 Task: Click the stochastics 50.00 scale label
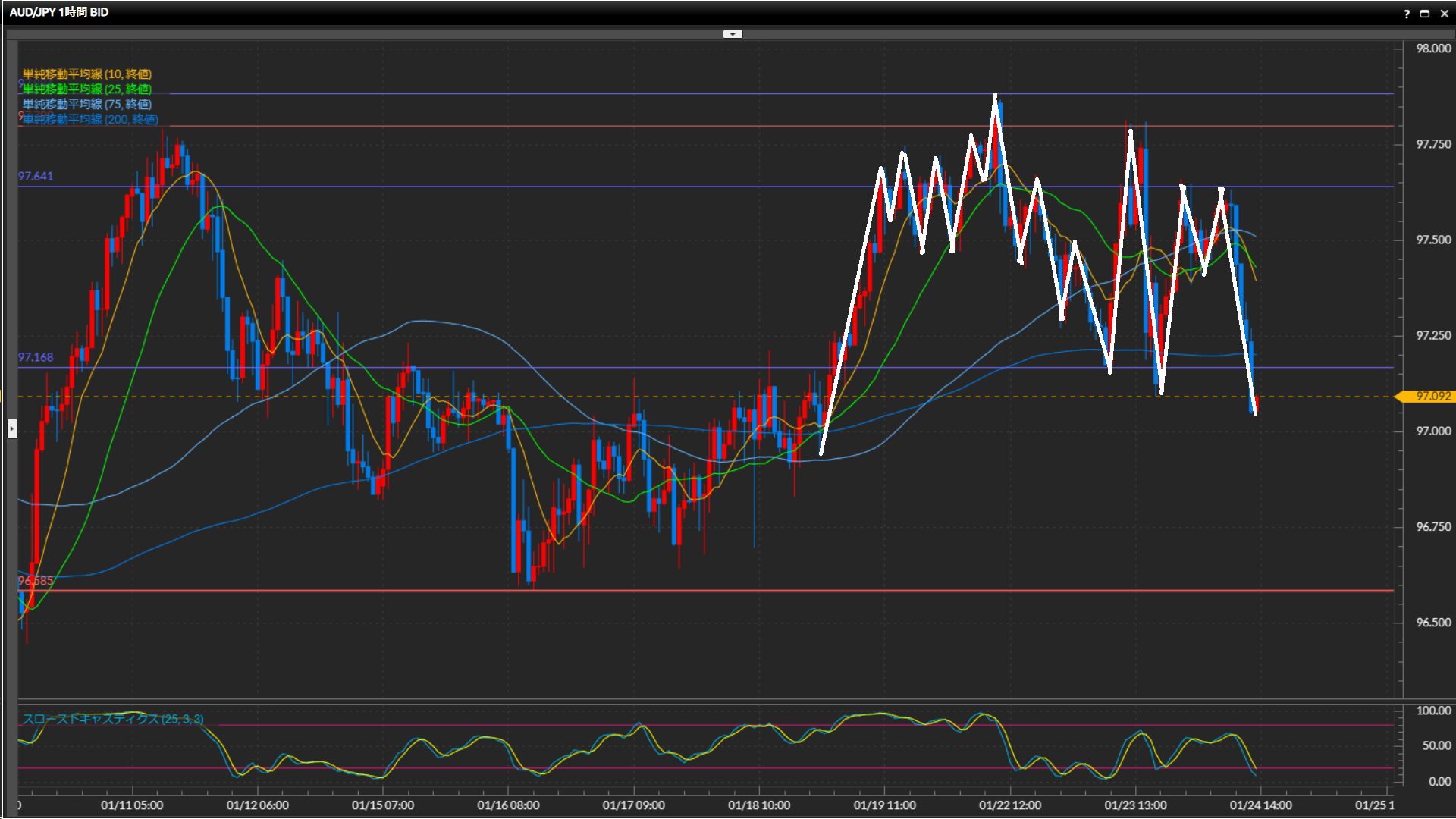coord(1436,745)
